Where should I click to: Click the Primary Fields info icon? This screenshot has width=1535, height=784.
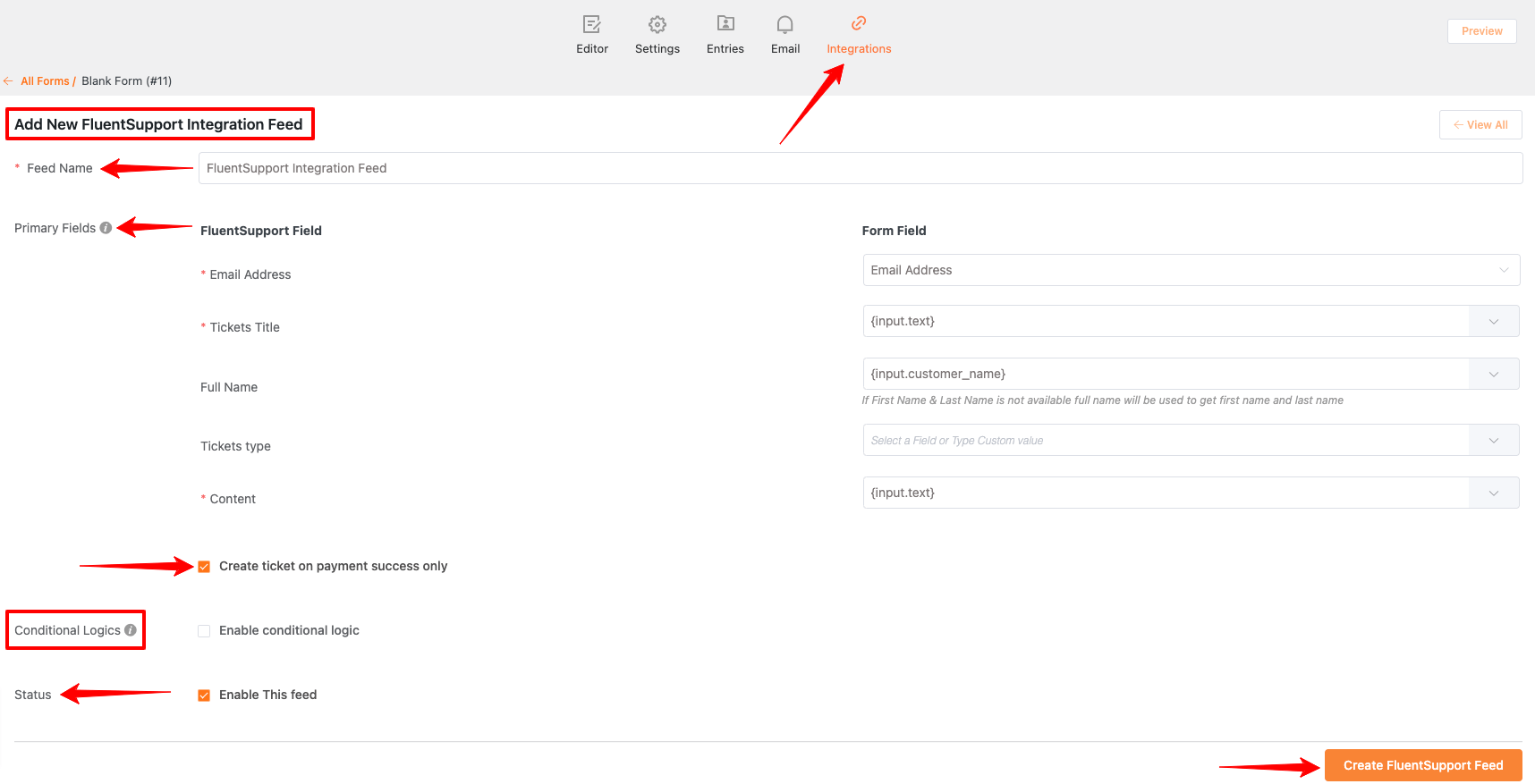(106, 228)
